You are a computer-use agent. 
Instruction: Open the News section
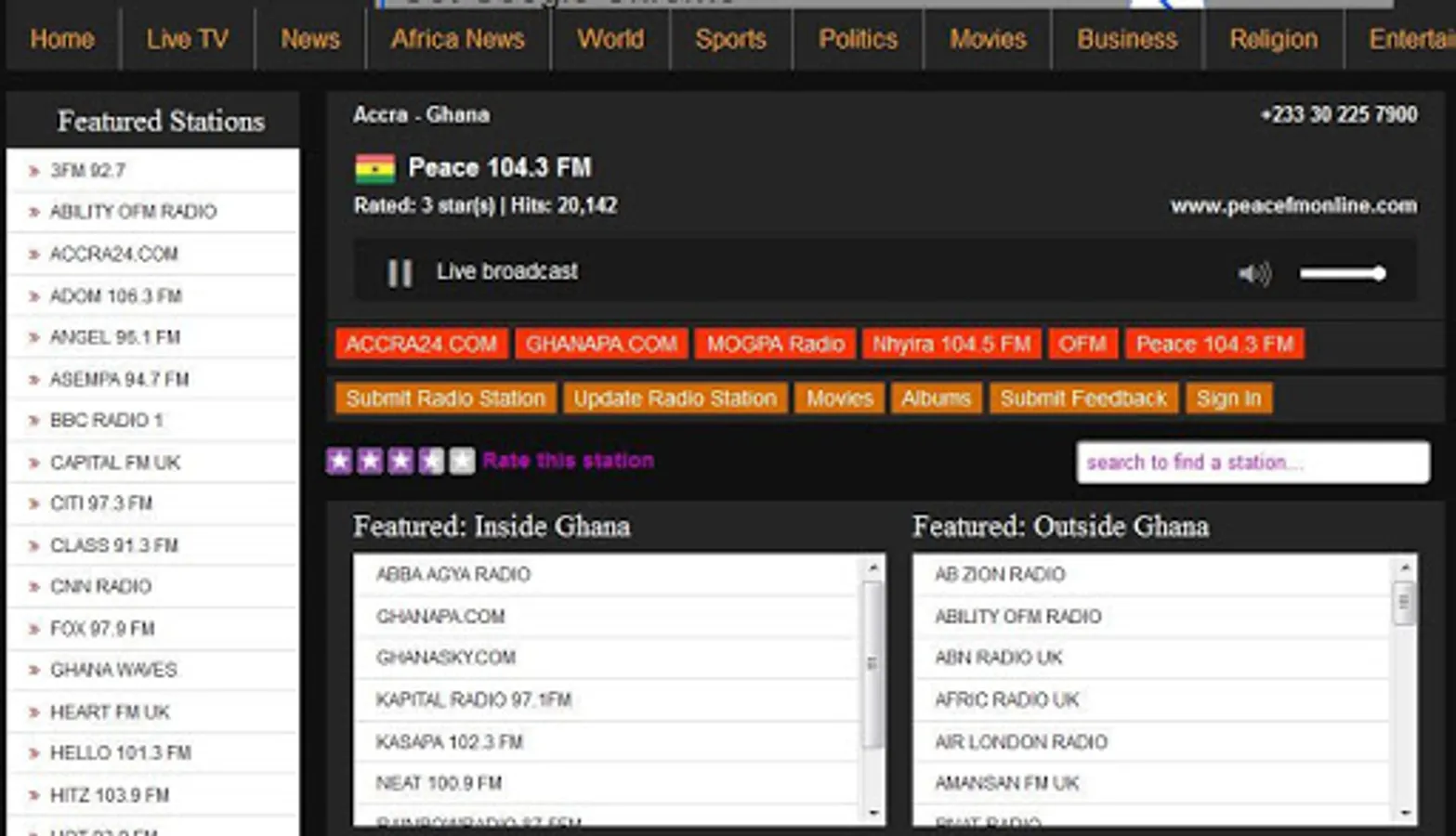310,39
